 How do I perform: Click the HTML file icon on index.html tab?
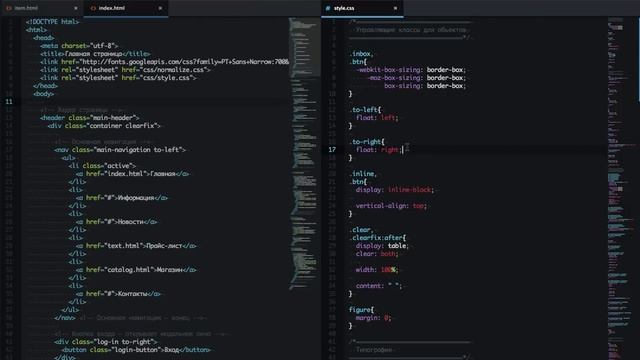93,8
